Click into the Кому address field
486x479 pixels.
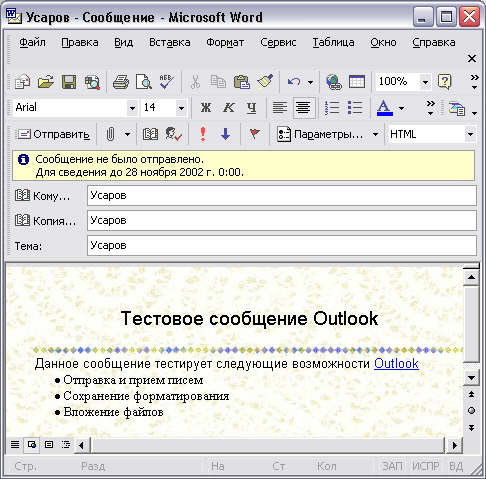point(282,195)
